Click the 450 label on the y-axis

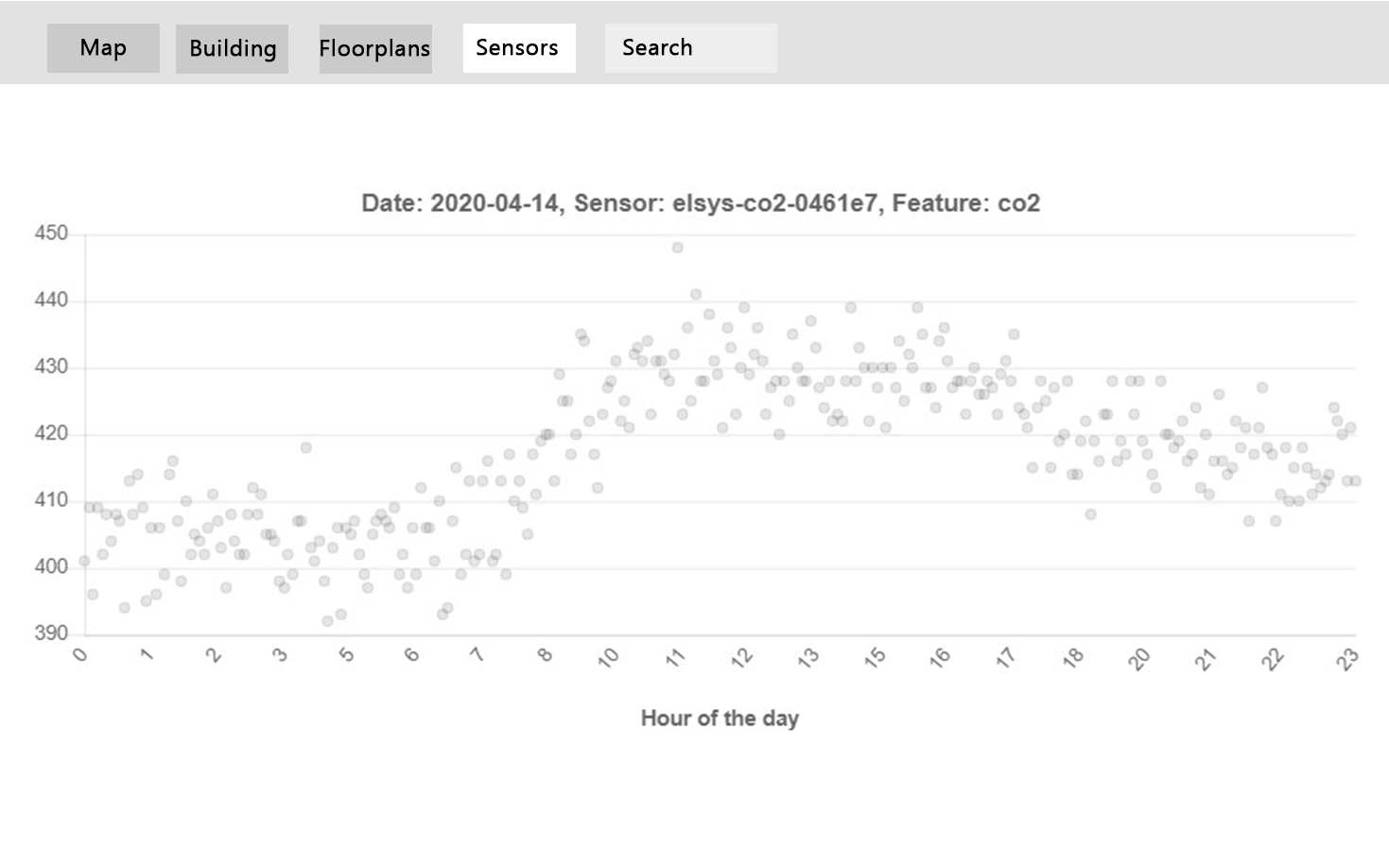(x=51, y=234)
